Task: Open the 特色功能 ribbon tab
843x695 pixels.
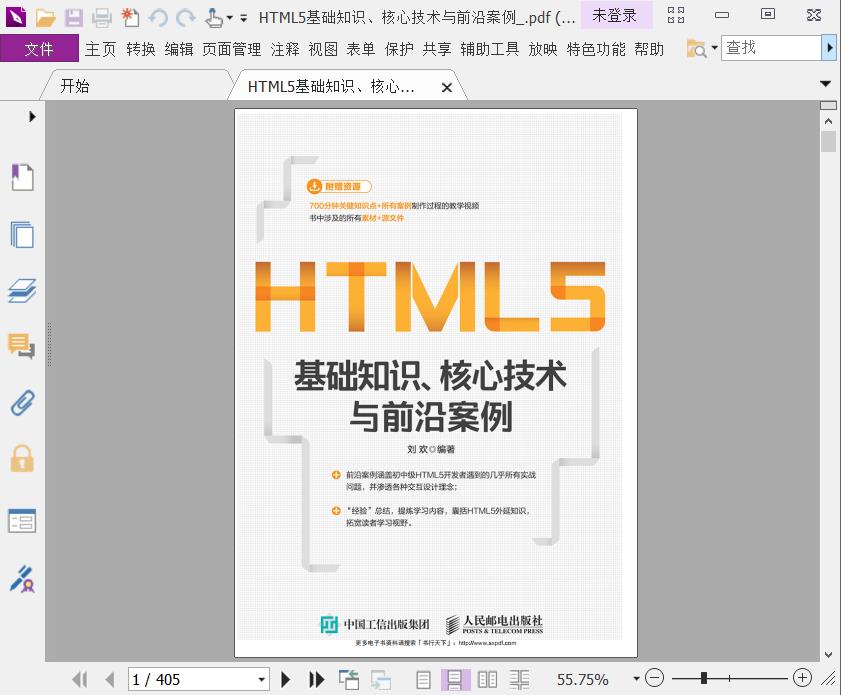Action: [596, 49]
